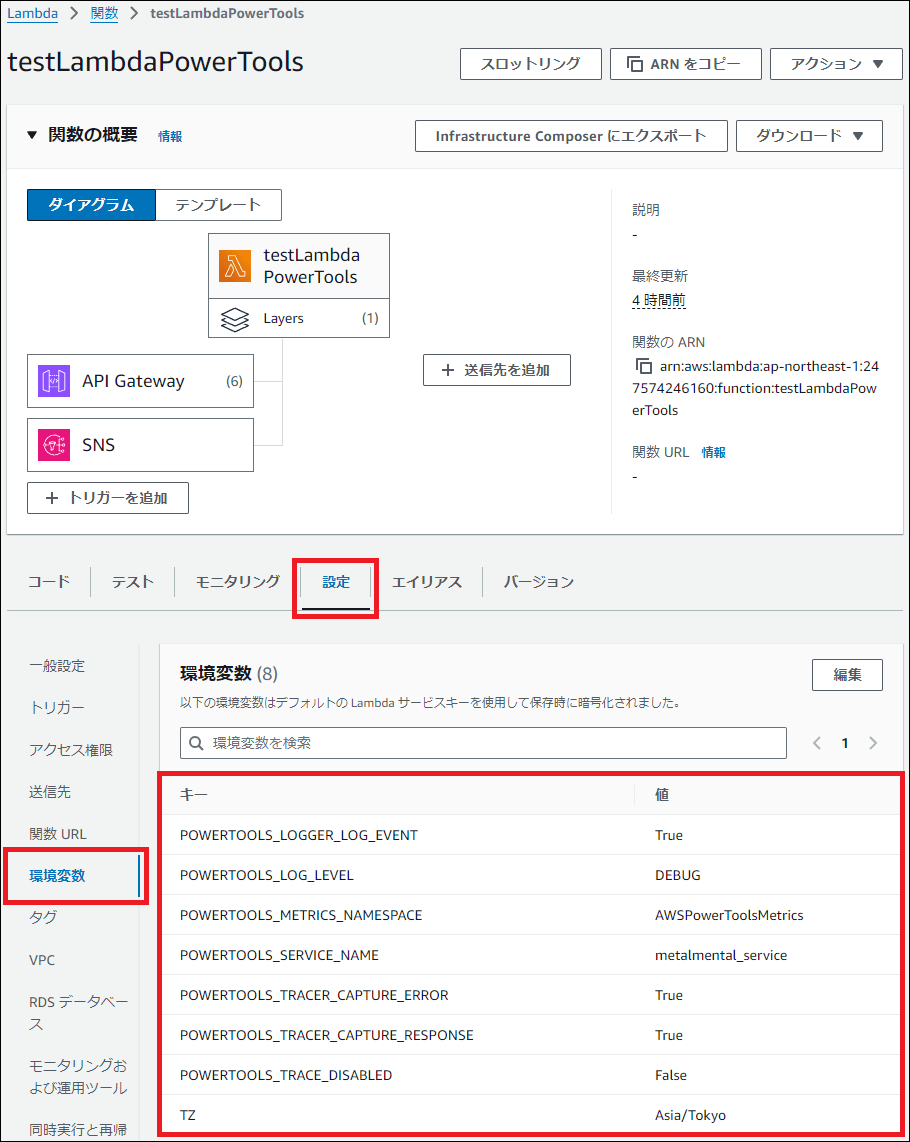Click page number 1 in pagination
Viewport: 910px width, 1142px height.
point(845,744)
